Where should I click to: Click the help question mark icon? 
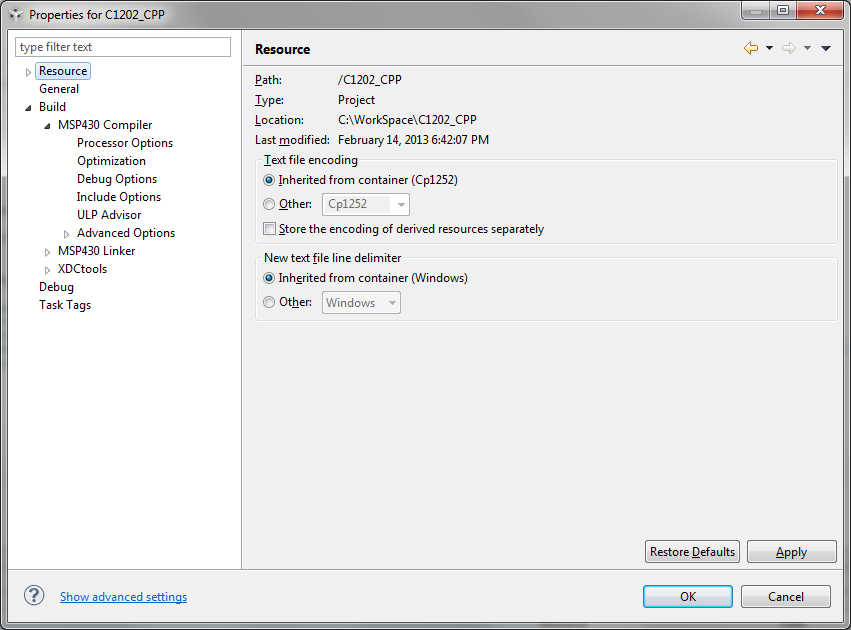[x=34, y=596]
